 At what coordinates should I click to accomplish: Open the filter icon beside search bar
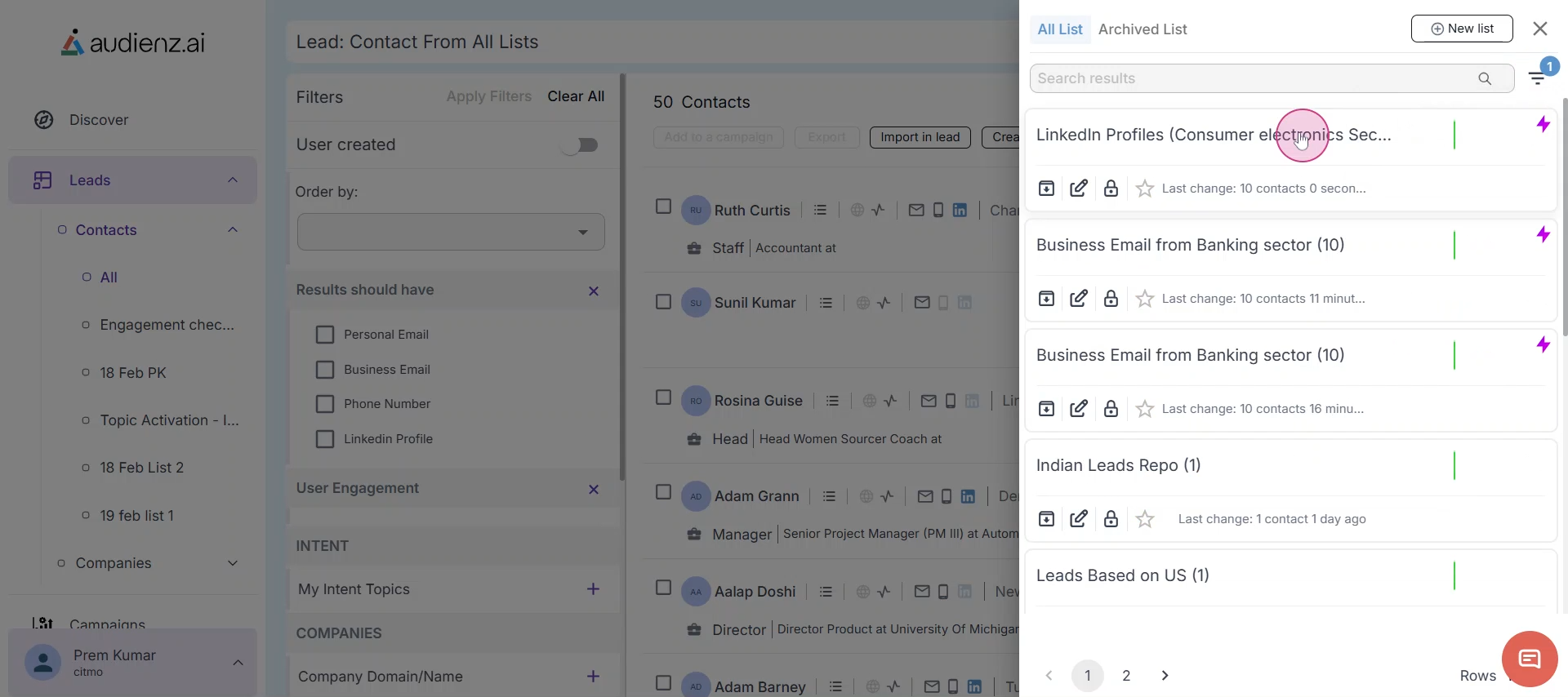(1538, 78)
